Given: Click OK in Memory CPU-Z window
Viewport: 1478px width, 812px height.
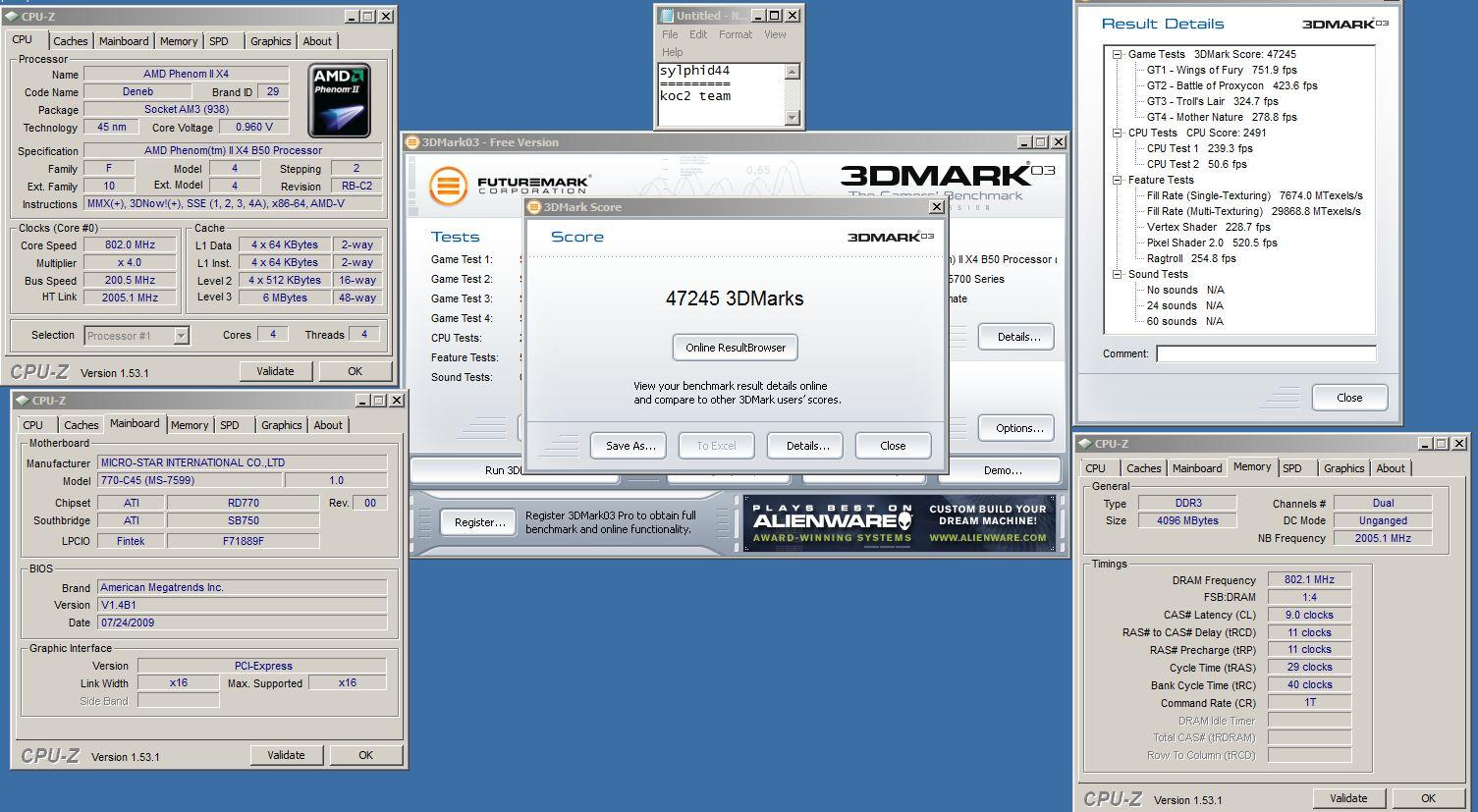Looking at the screenshot, I should (x=1428, y=798).
